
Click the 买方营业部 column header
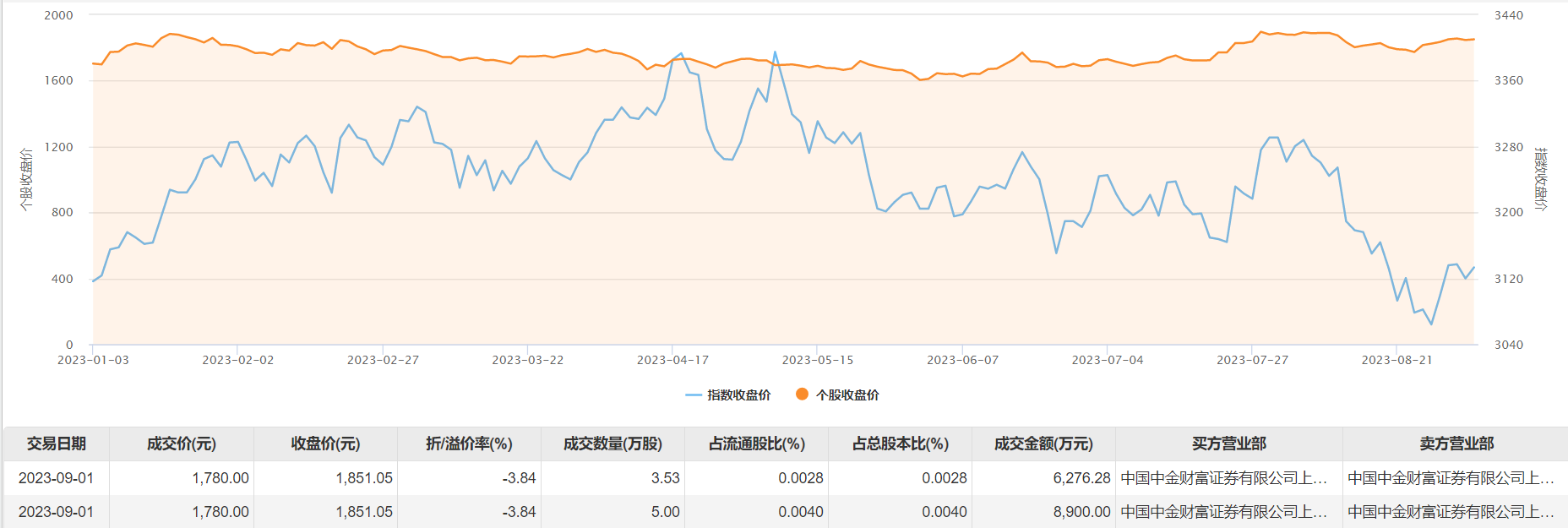pos(1229,444)
